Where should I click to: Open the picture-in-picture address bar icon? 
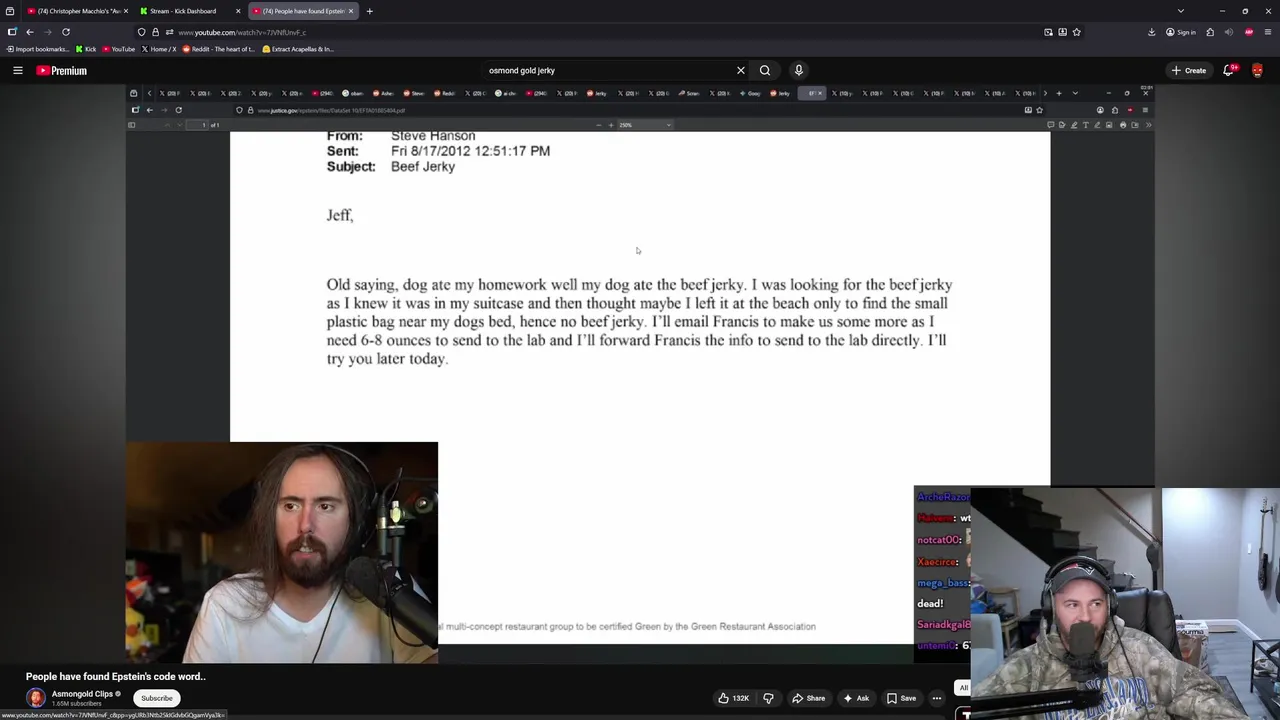click(1048, 32)
